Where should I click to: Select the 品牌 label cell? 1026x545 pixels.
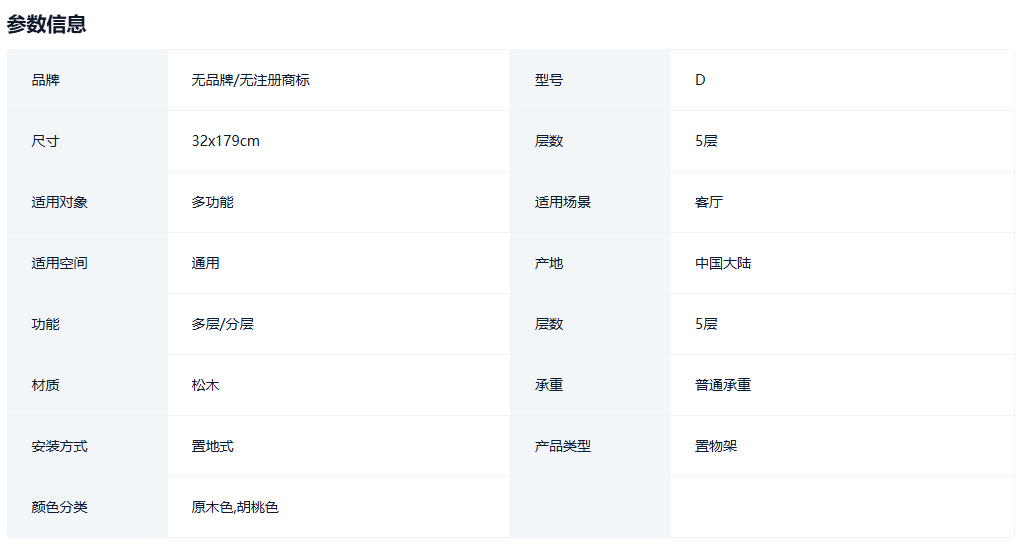point(46,80)
